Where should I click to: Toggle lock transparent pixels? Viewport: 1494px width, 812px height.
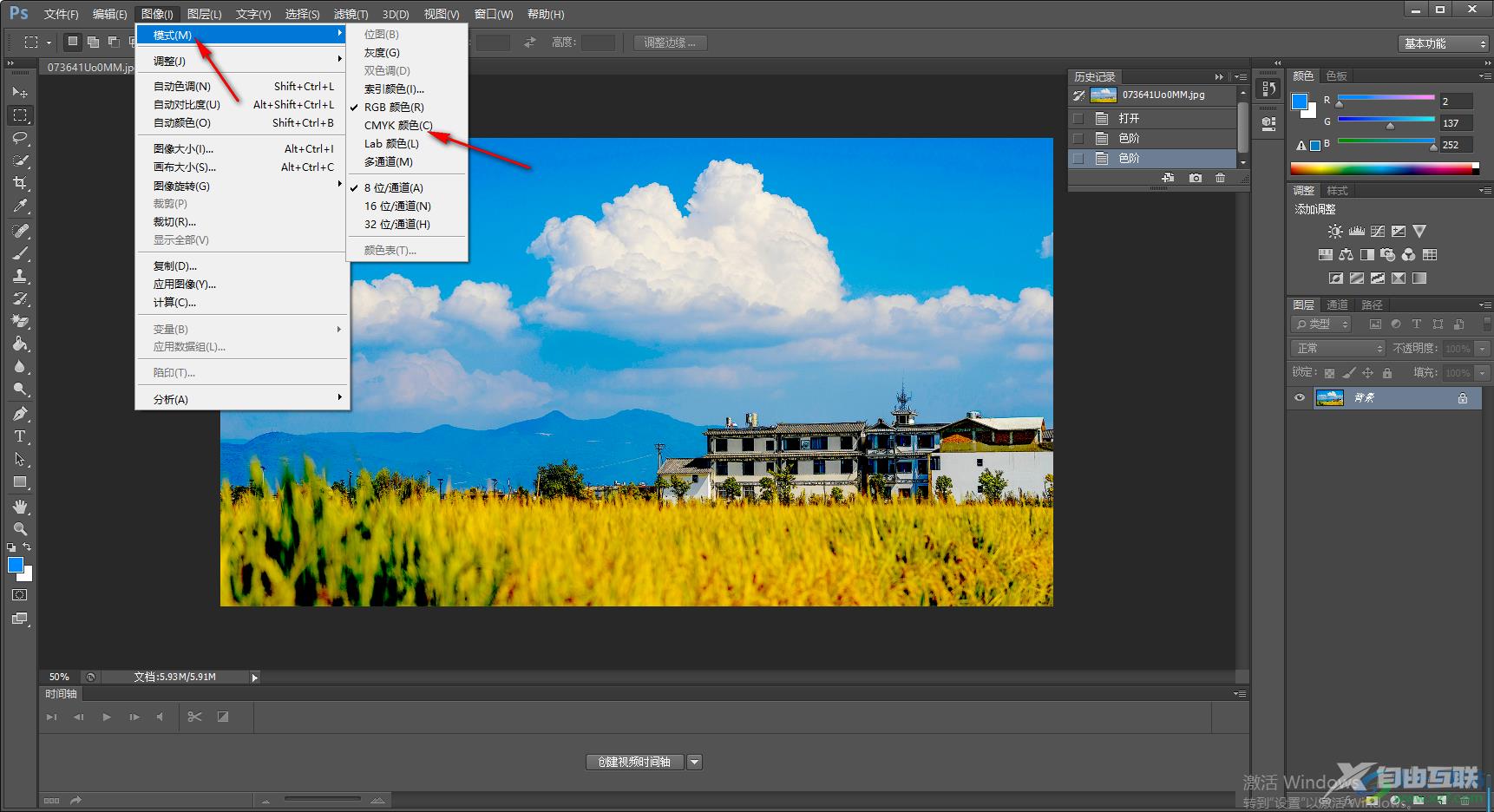[x=1329, y=373]
